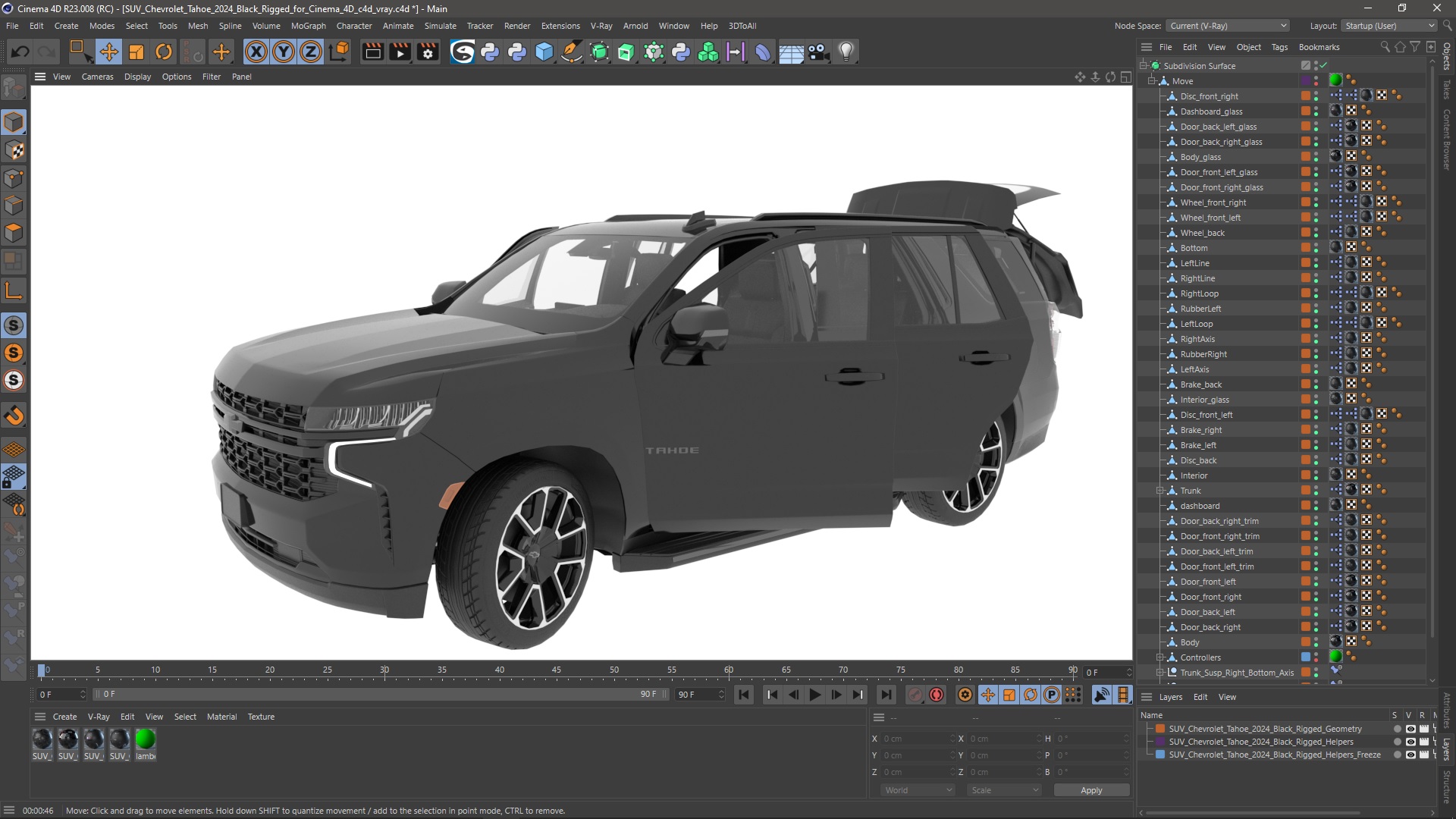Select the Move tool in toolbar

coord(108,52)
